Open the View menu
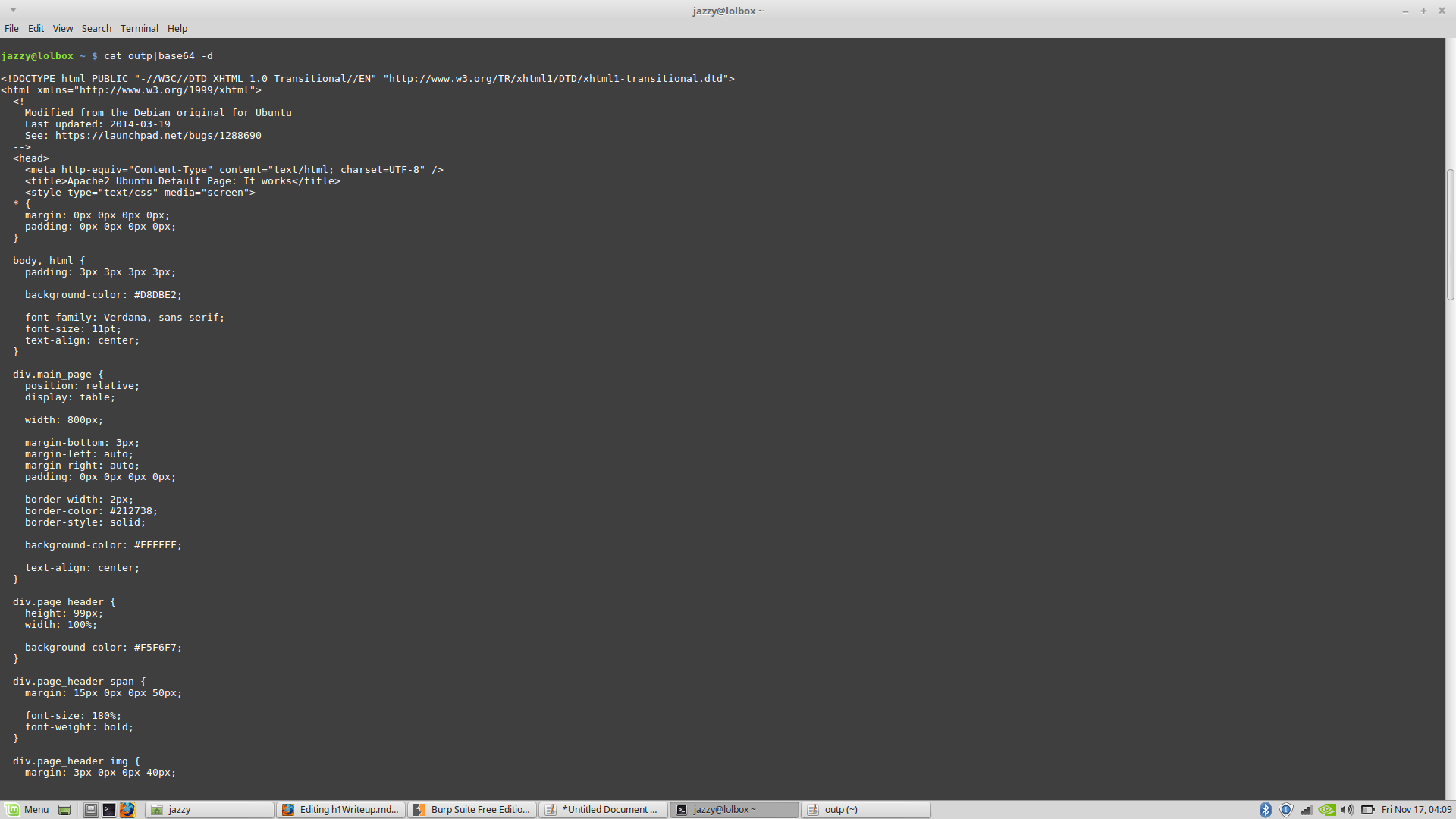Viewport: 1456px width, 819px height. [63, 28]
